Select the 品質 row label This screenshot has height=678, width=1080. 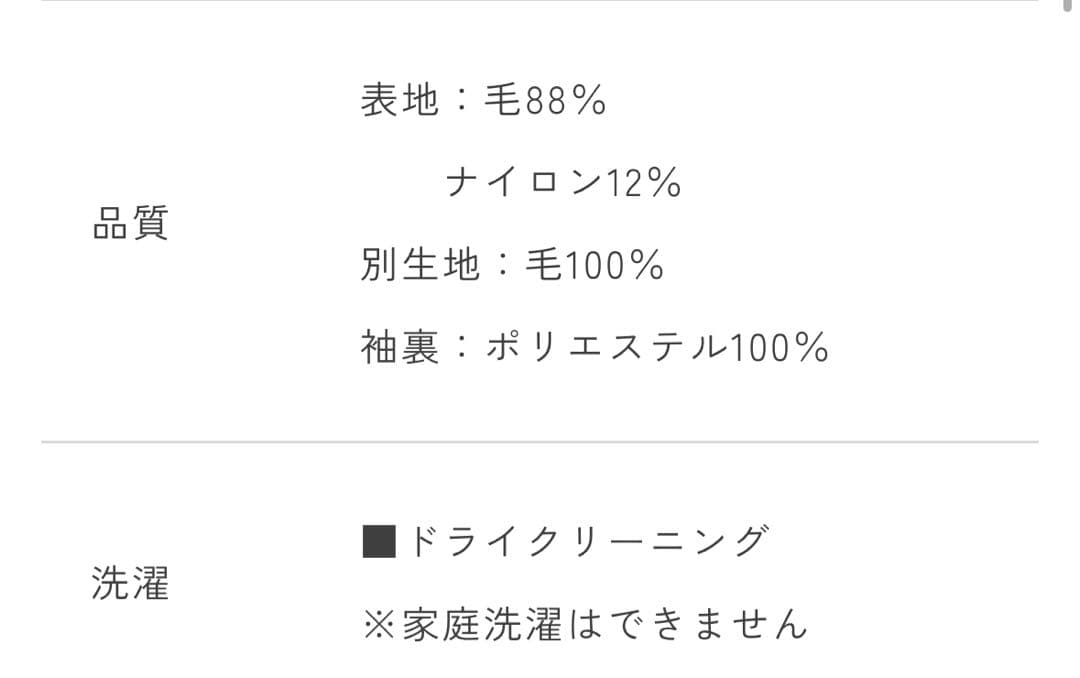130,223
